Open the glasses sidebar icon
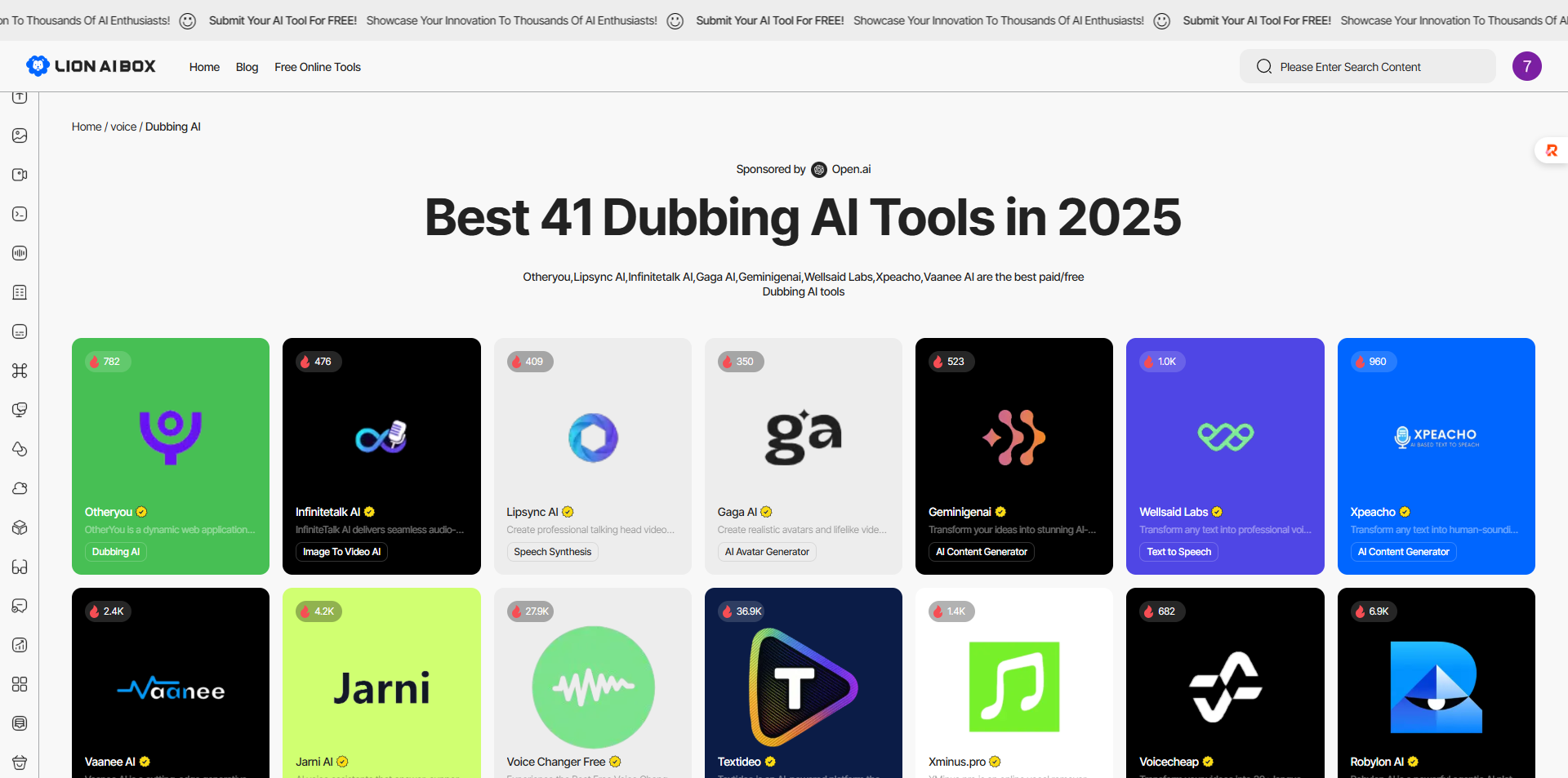This screenshot has width=1568, height=778. pyautogui.click(x=20, y=567)
